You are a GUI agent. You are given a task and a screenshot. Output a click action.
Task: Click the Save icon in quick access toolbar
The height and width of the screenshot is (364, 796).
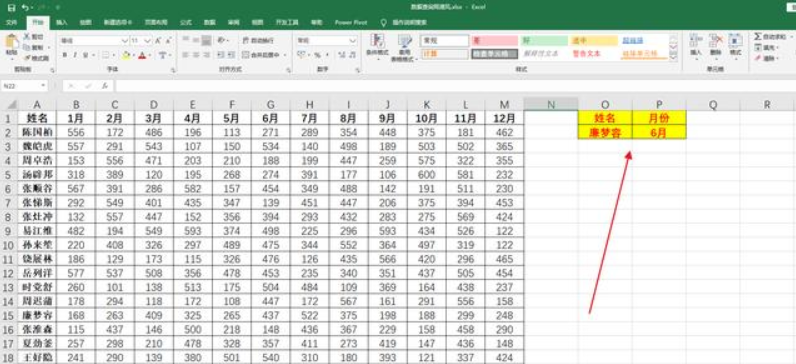[x=11, y=8]
